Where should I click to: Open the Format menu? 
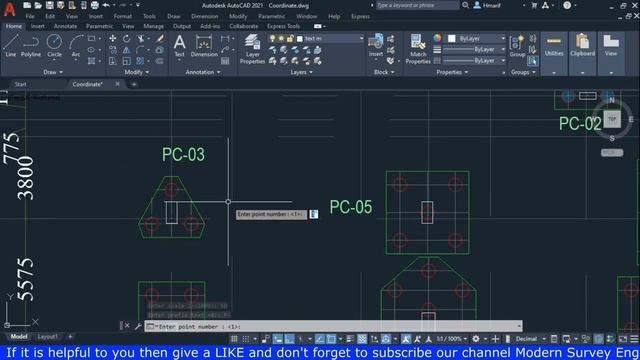[122, 16]
